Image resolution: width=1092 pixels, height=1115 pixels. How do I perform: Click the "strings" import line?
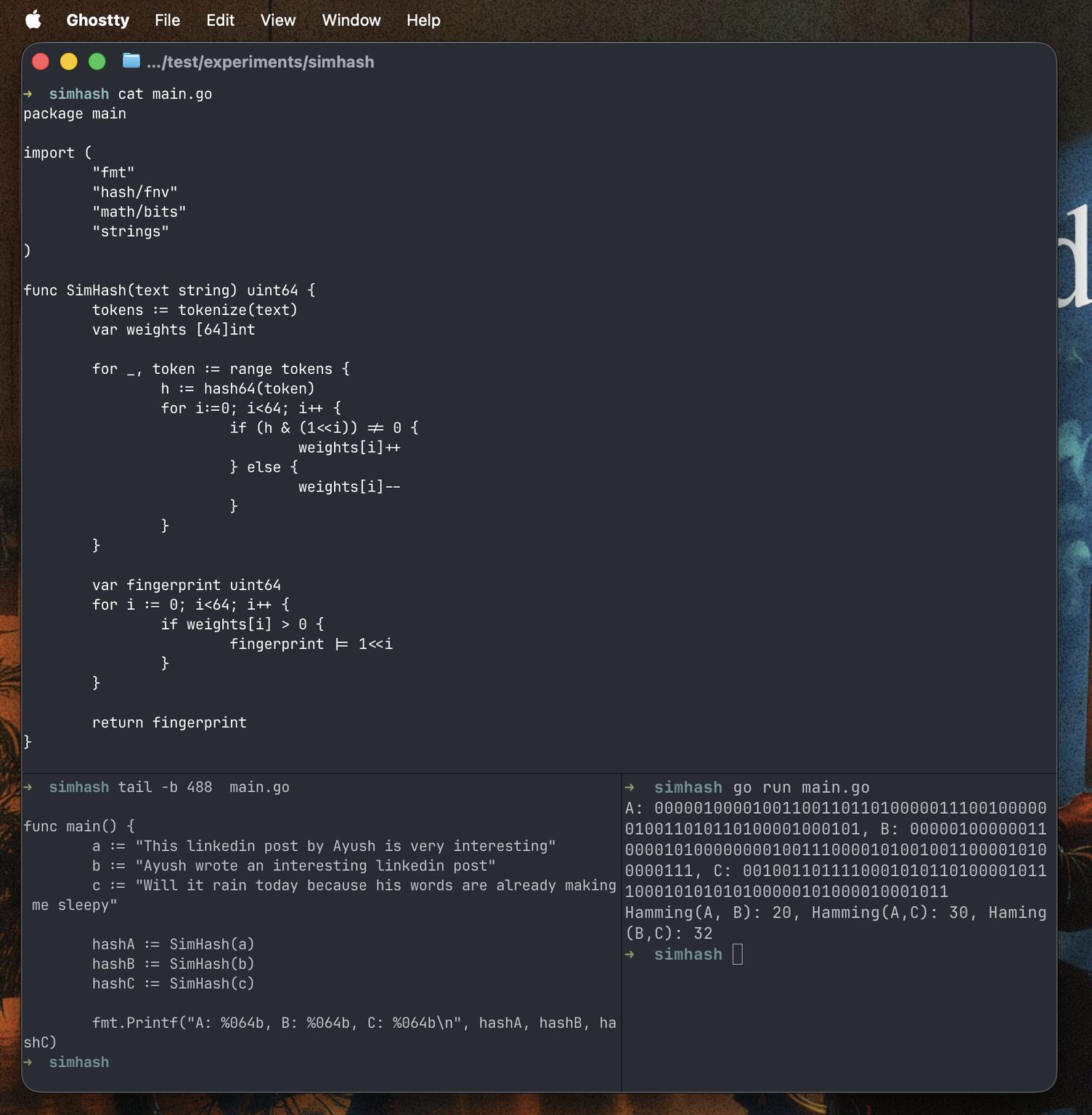pos(131,231)
